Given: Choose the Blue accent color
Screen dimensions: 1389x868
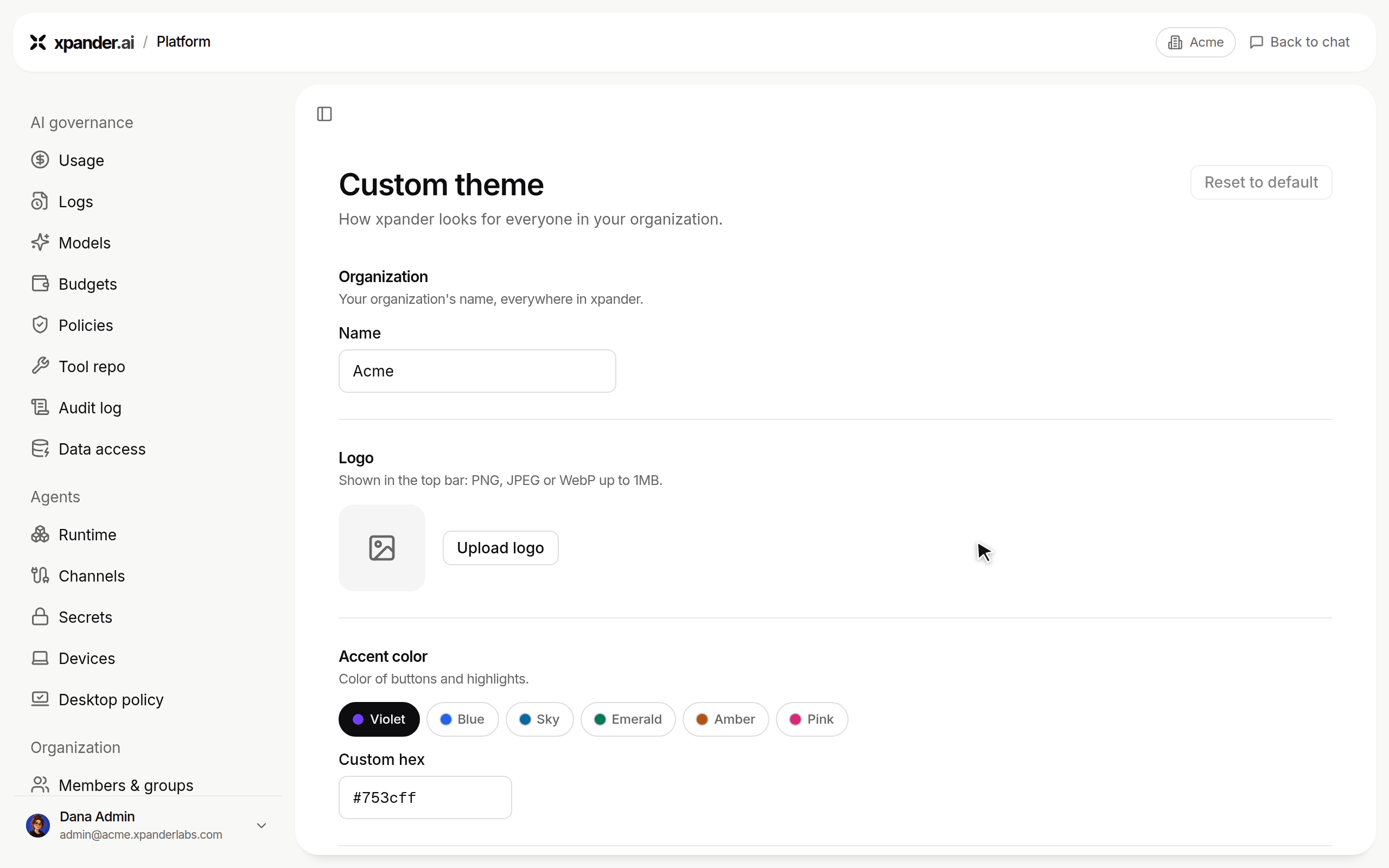Looking at the screenshot, I should coord(462,719).
